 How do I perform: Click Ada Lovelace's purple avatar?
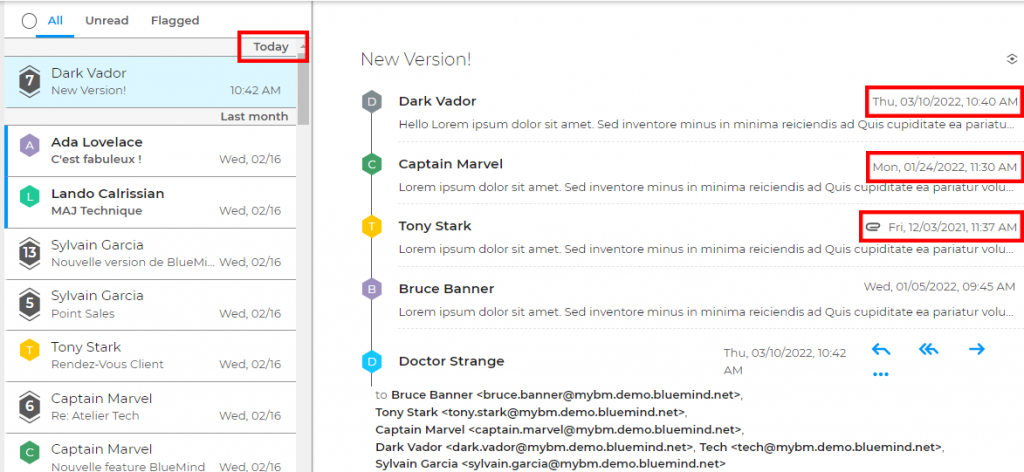coord(29,146)
